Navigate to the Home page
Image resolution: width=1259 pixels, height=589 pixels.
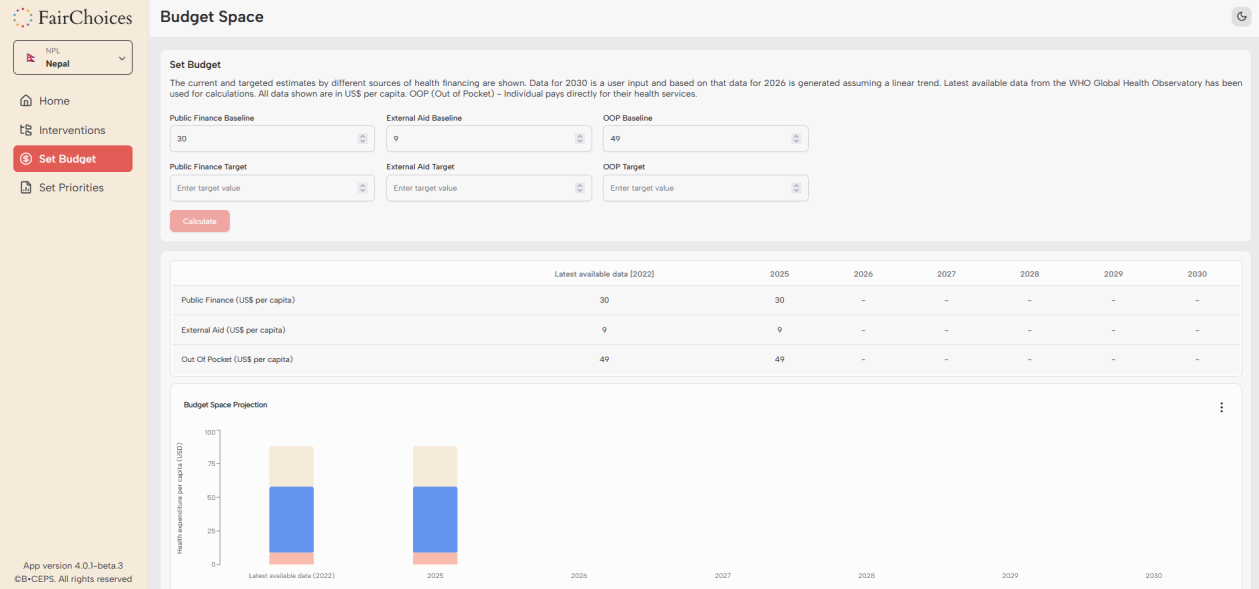click(54, 101)
